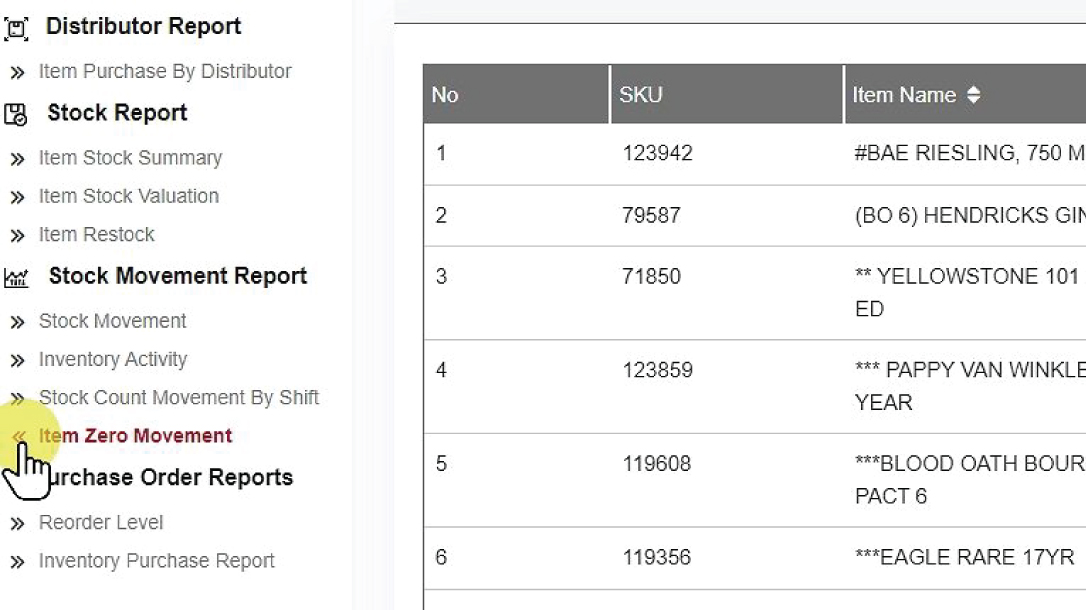Go to Stock Movement report
This screenshot has height=610, width=1086.
(112, 321)
